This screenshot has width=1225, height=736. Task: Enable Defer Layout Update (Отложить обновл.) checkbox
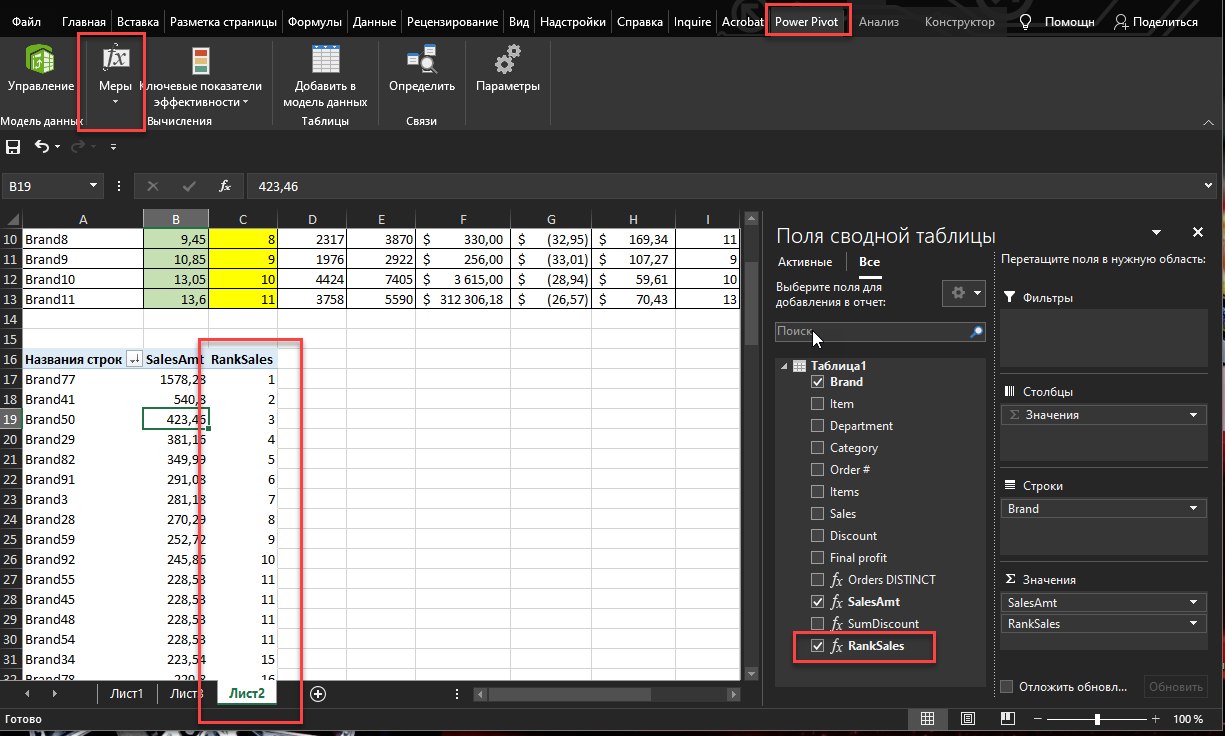tap(1008, 686)
